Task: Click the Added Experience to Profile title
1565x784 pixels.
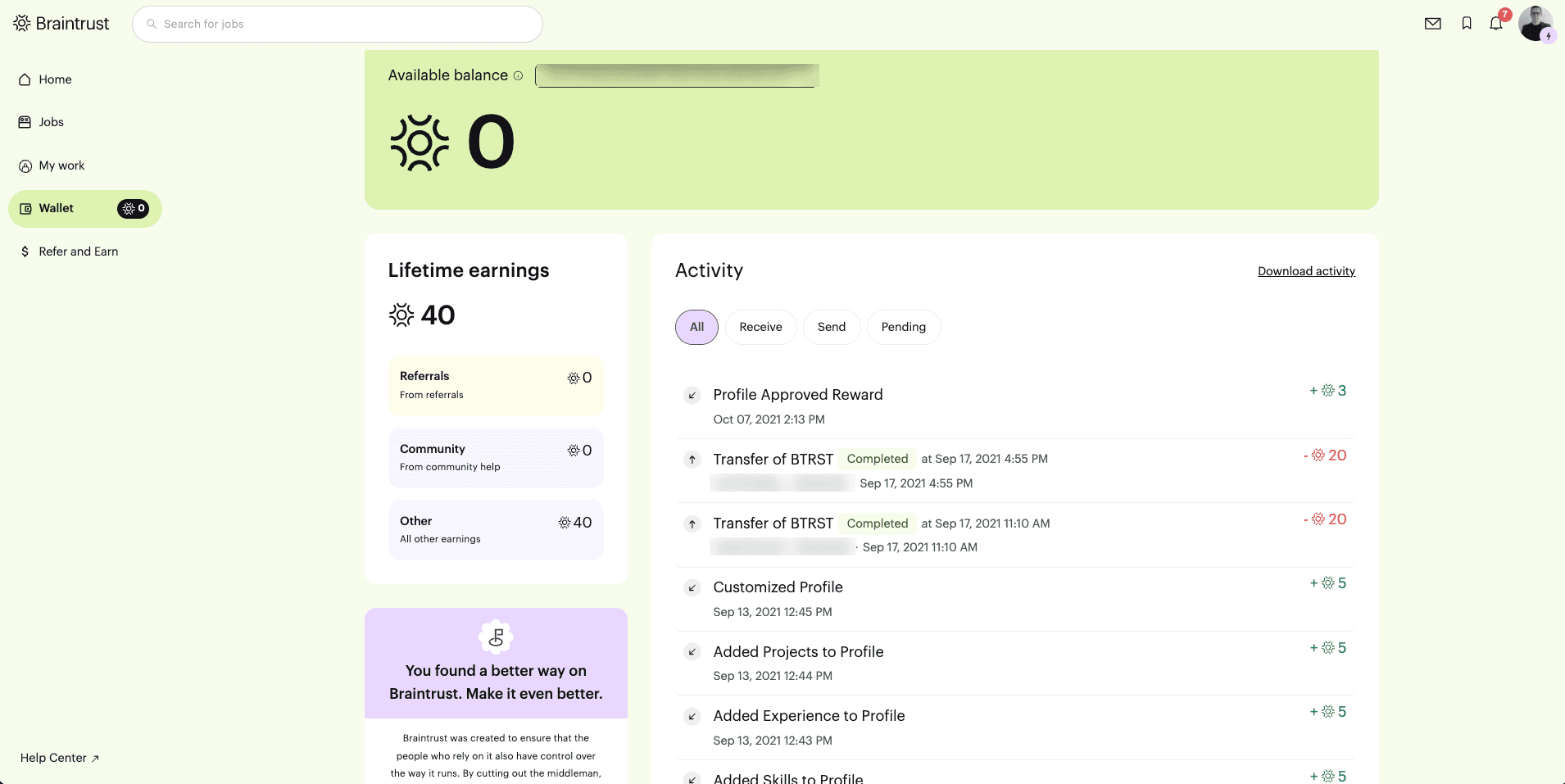Action: coord(809,716)
